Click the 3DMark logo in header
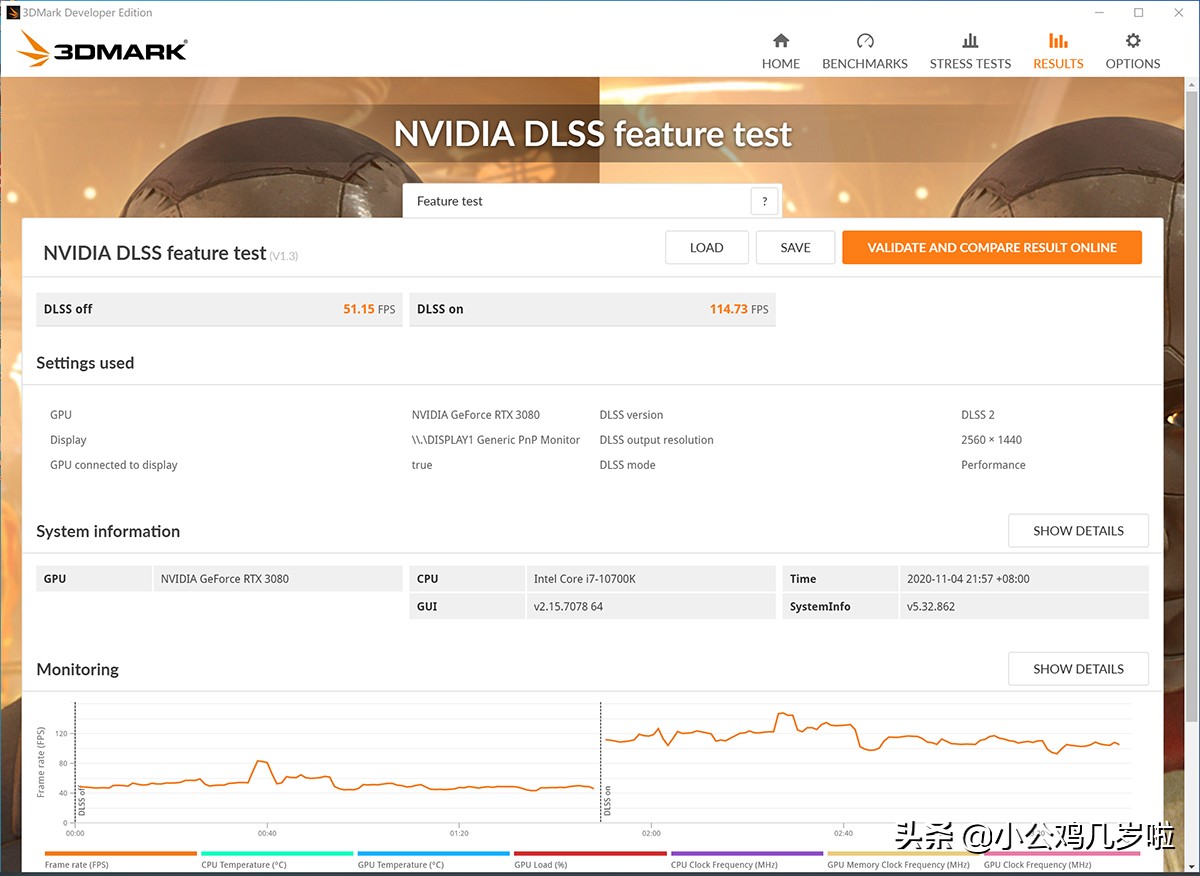The image size is (1200, 876). pyautogui.click(x=102, y=49)
